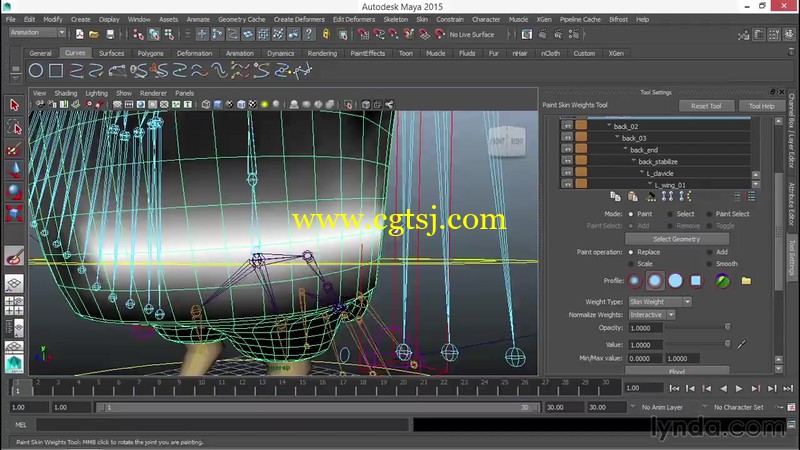Choose Smooth paint operation
Viewport: 800px width, 450px height.
pos(709,264)
